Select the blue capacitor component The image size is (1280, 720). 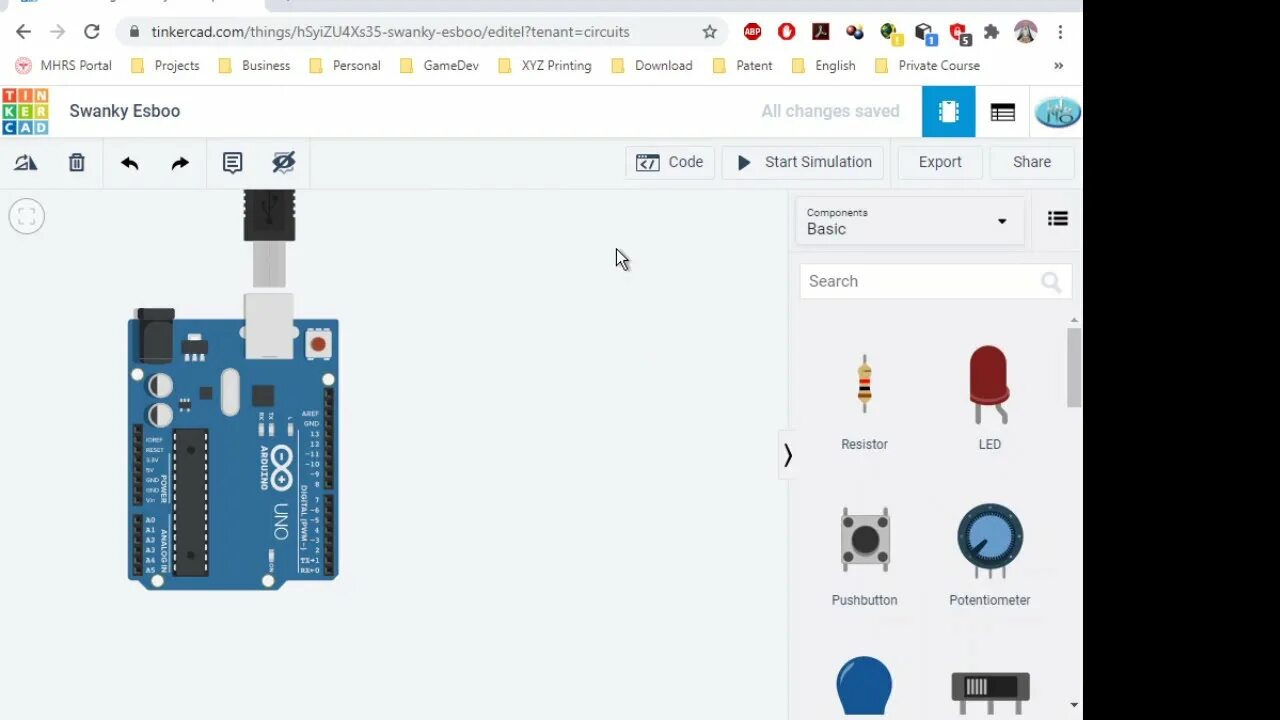click(864, 687)
